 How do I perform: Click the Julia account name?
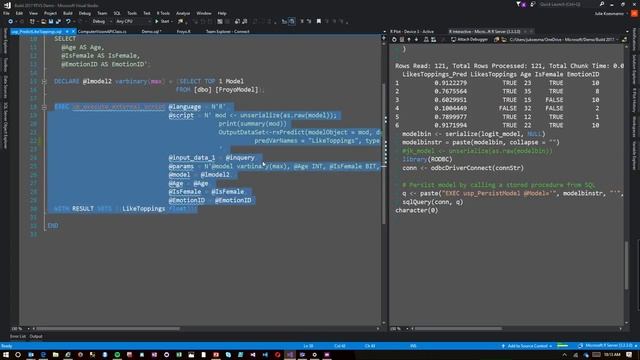(609, 13)
